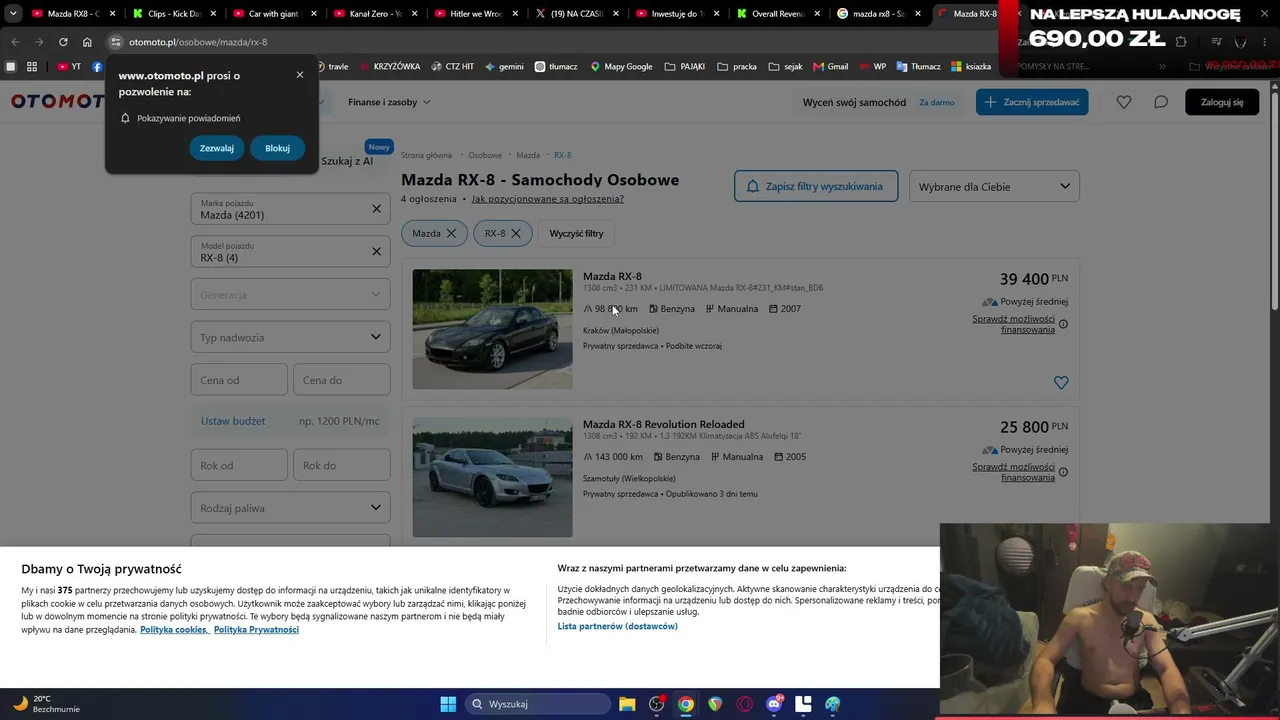Screen dimensions: 1280x720
Task: Click Wyceń swój samochód link
Action: 854,102
